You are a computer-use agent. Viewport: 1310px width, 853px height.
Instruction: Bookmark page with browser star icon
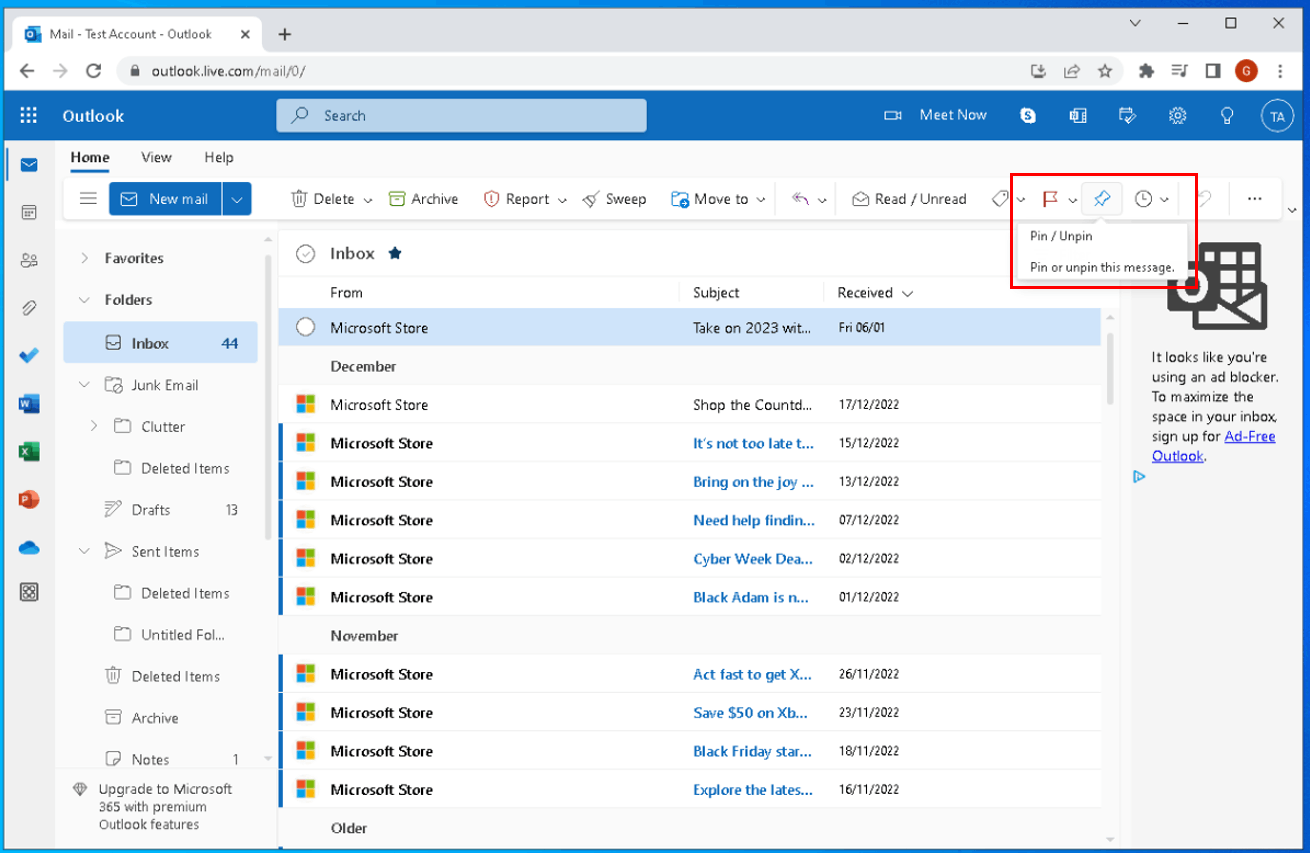(1105, 71)
